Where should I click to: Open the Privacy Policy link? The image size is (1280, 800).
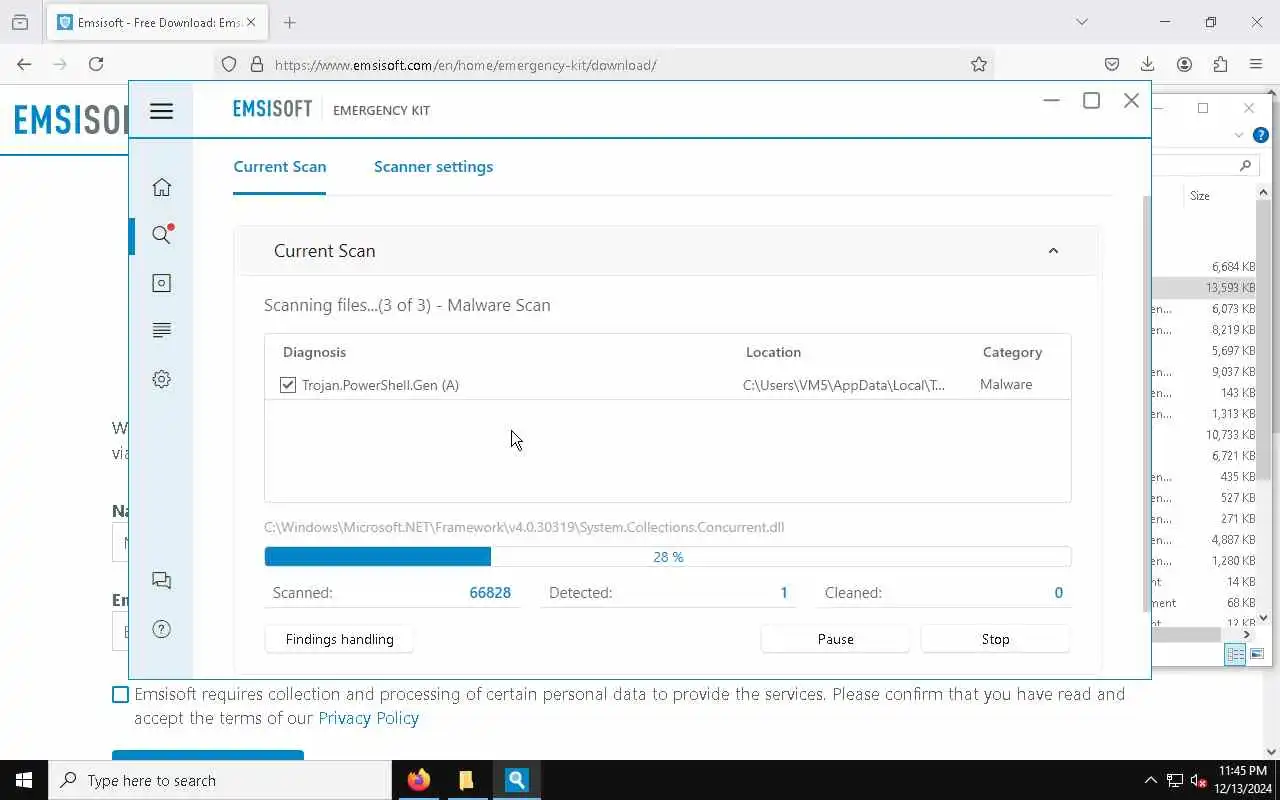pos(368,718)
